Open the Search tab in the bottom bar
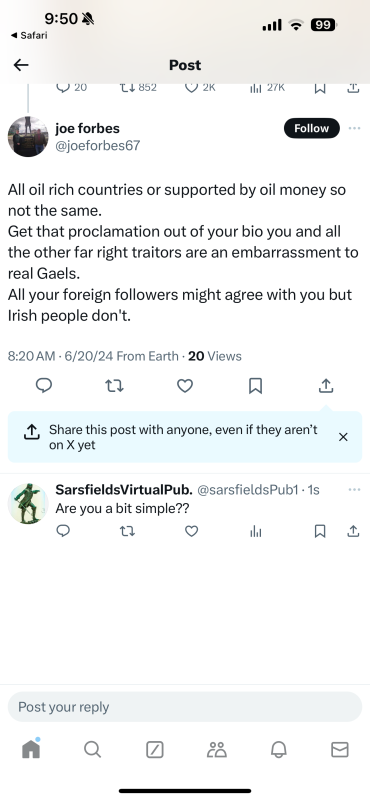The image size is (370, 800). point(92,749)
